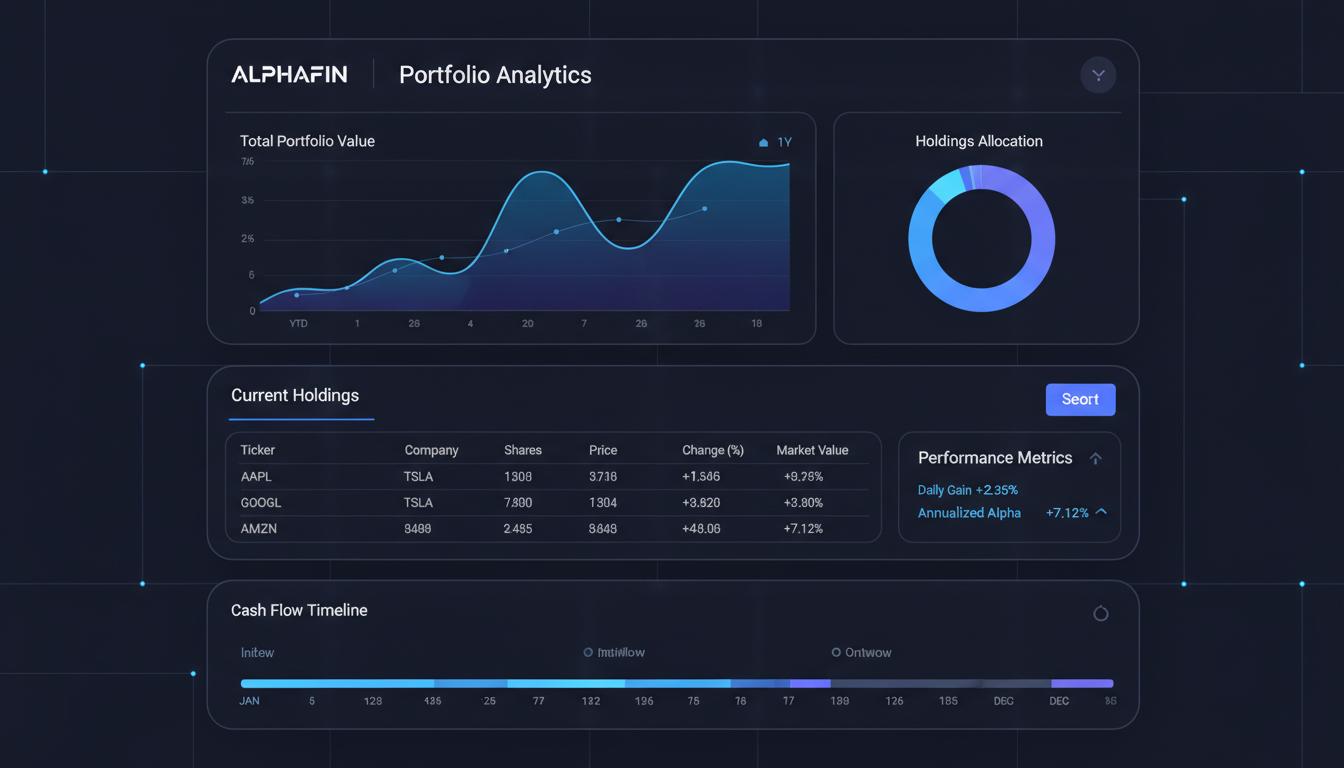Screen dimensions: 1344x768
Task: Open the AAPL holdings row
Action: (553, 477)
